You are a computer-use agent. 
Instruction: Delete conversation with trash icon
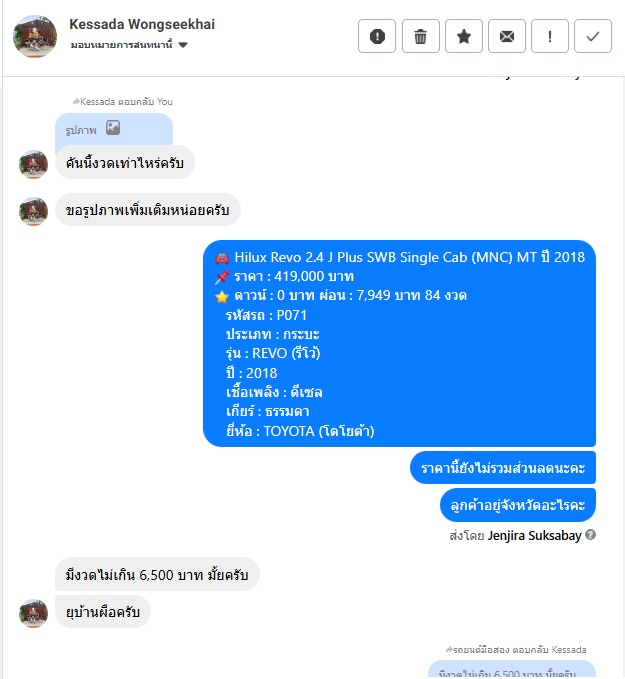click(x=420, y=36)
